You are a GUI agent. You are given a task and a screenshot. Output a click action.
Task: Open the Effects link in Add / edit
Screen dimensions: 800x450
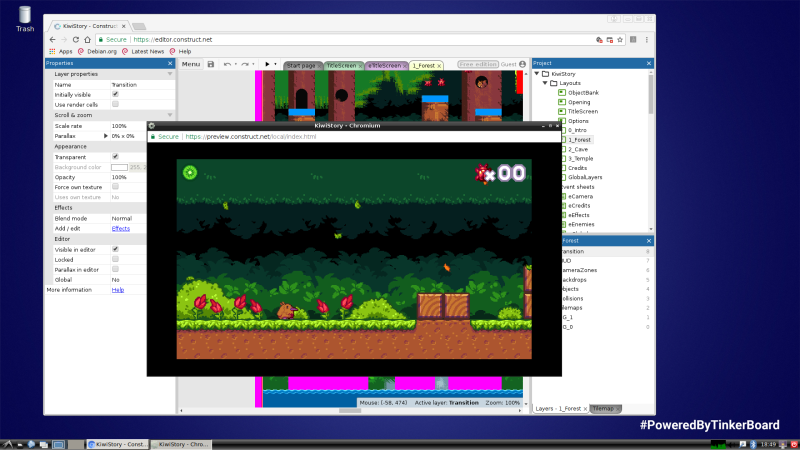tap(121, 229)
